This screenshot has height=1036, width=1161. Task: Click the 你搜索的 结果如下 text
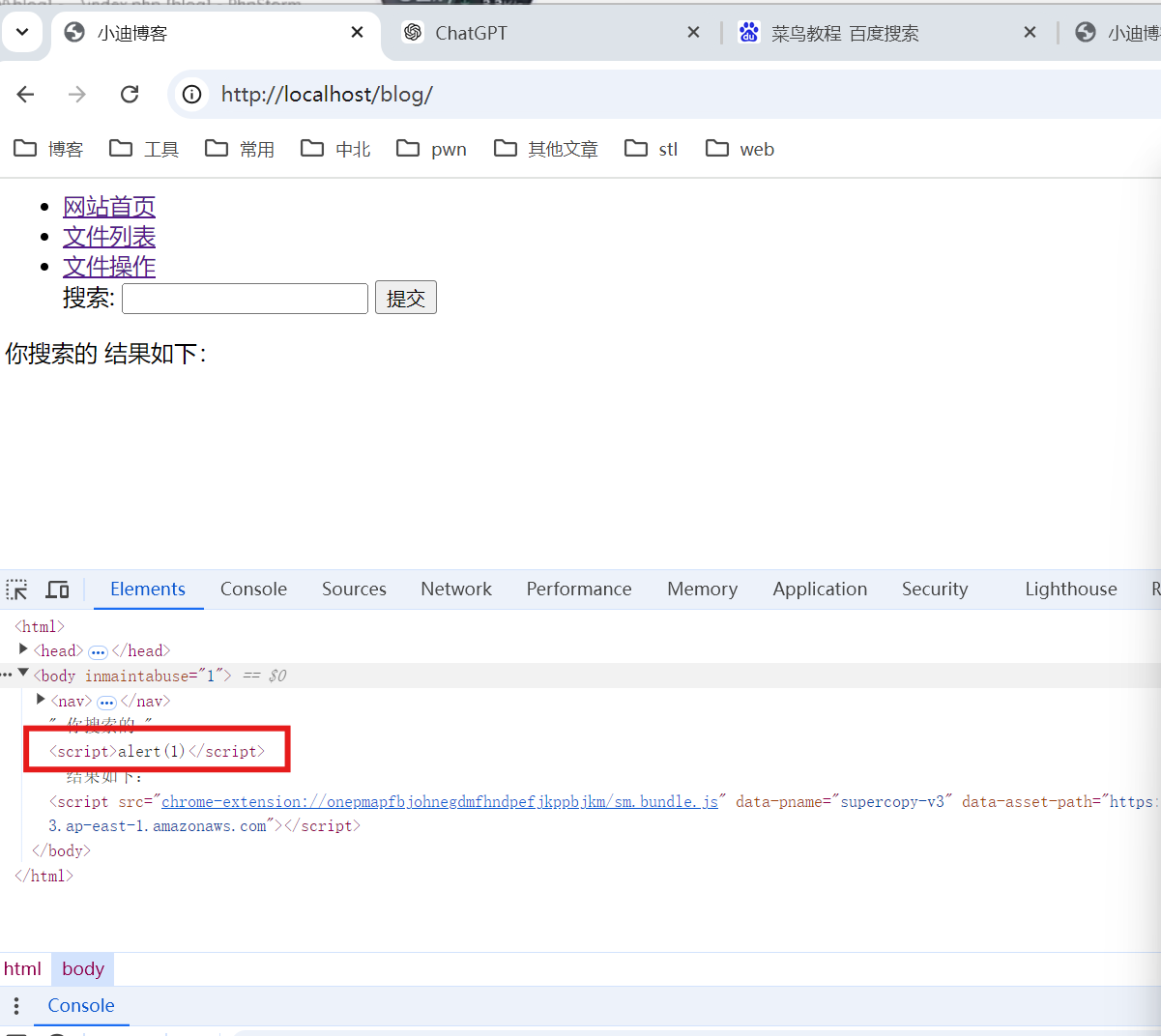click(x=105, y=354)
